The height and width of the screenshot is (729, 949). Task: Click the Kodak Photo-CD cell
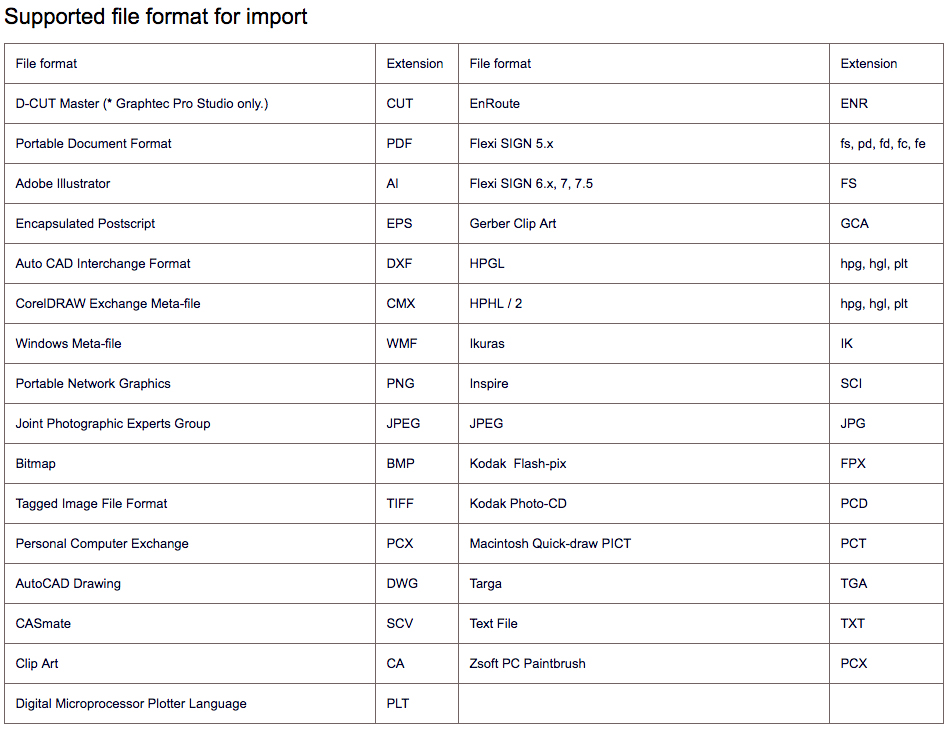[518, 504]
